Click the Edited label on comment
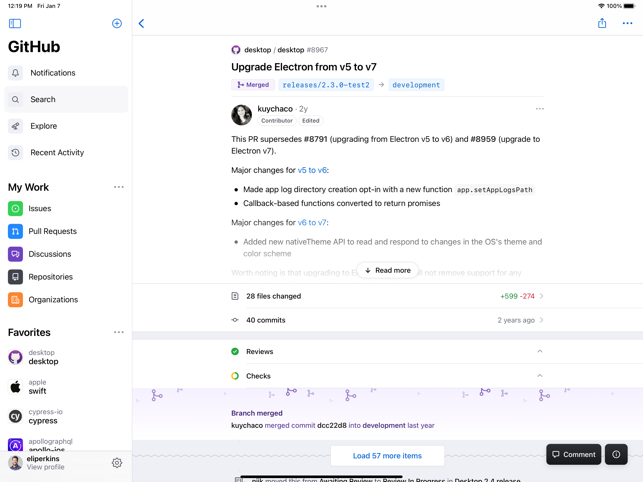Screen dimensions: 643x482 click(310, 121)
